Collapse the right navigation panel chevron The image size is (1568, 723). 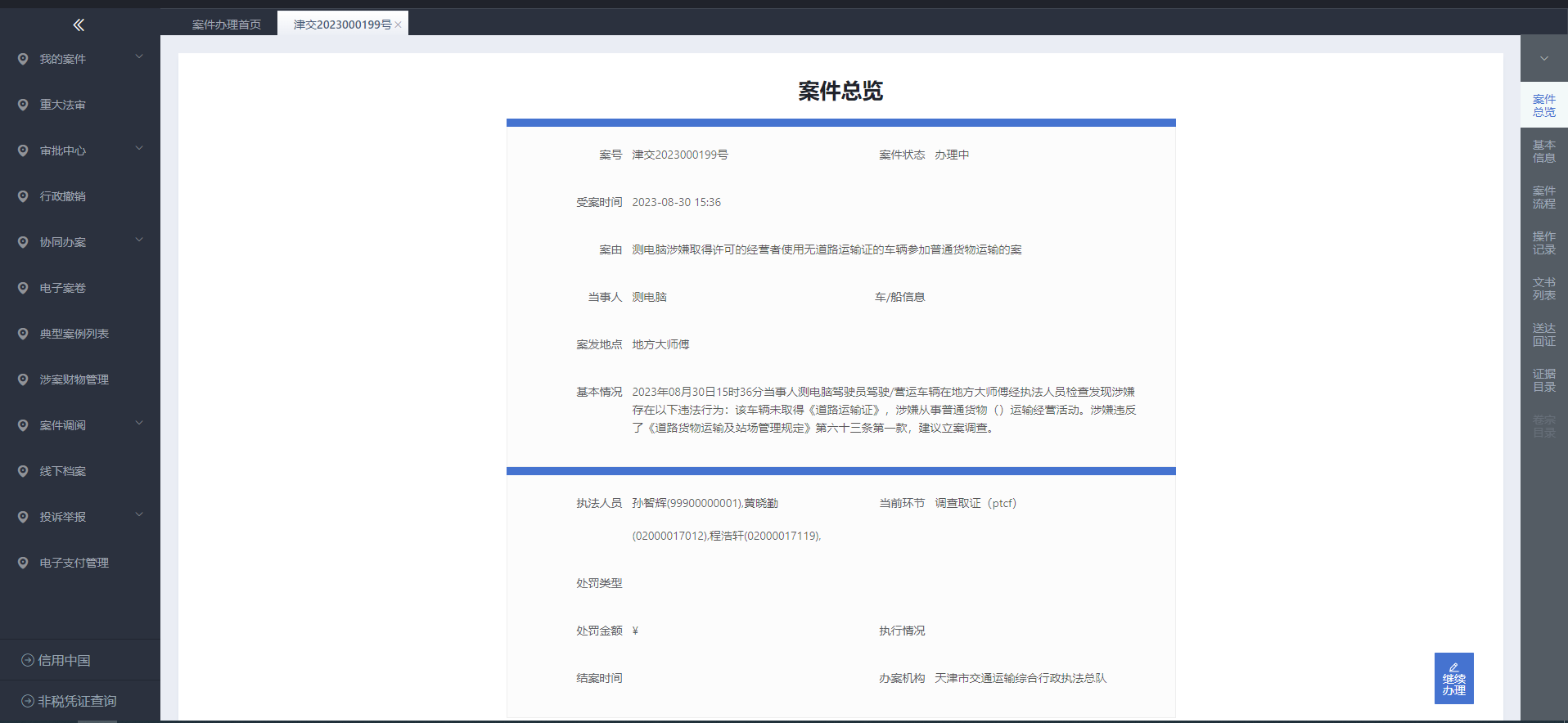(x=1544, y=59)
